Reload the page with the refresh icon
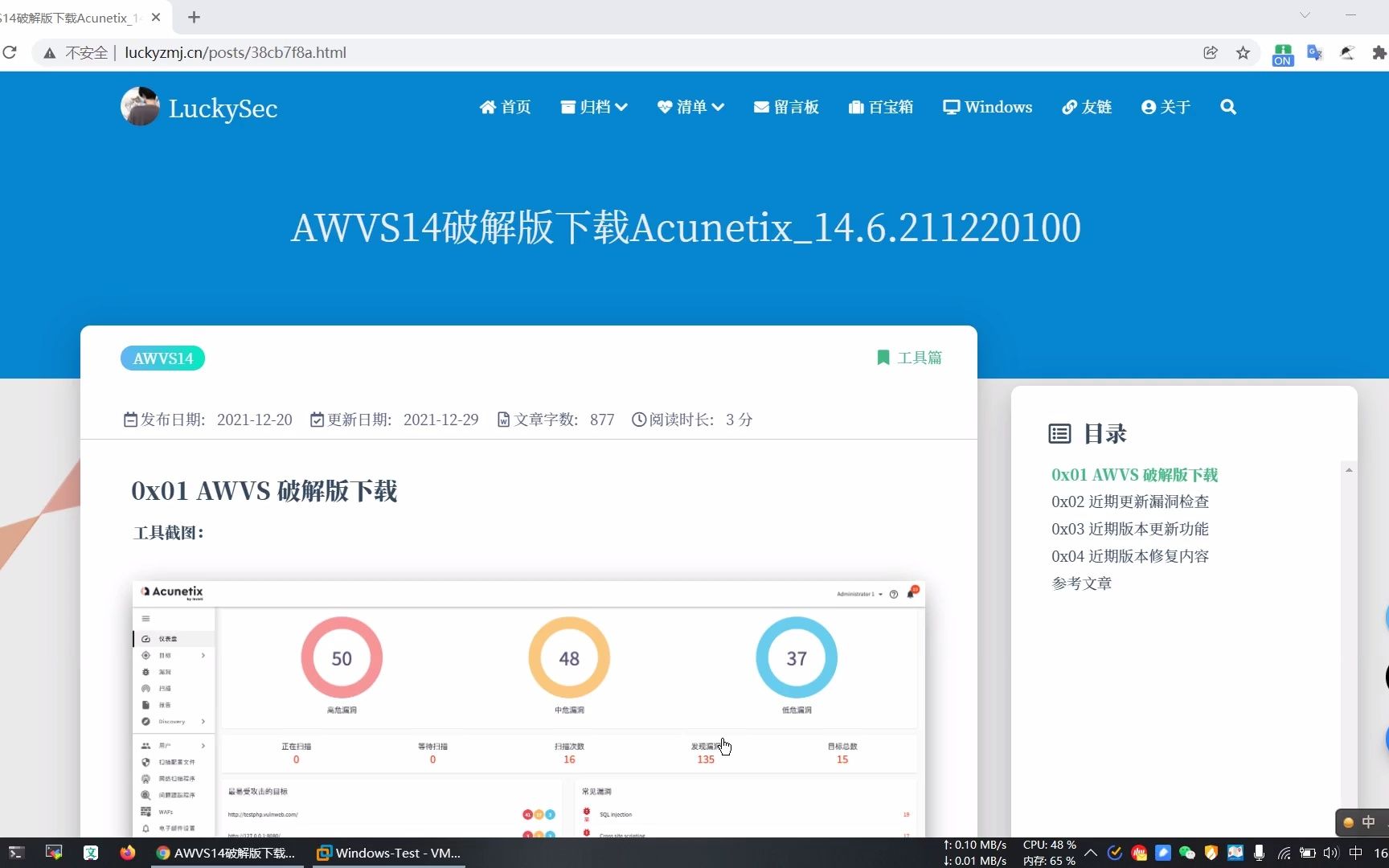1389x868 pixels. tap(10, 52)
